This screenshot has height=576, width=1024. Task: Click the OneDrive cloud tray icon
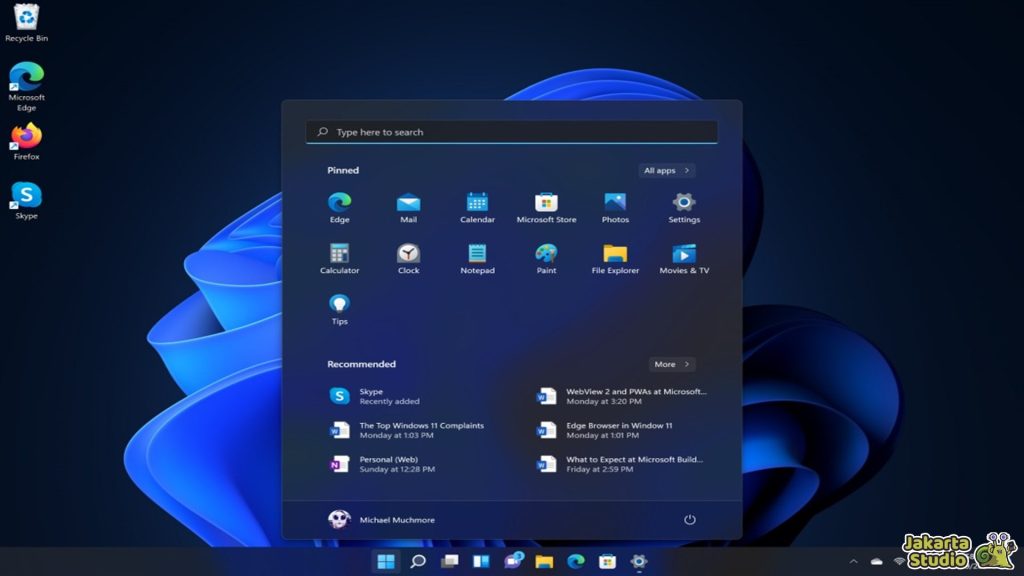(876, 561)
